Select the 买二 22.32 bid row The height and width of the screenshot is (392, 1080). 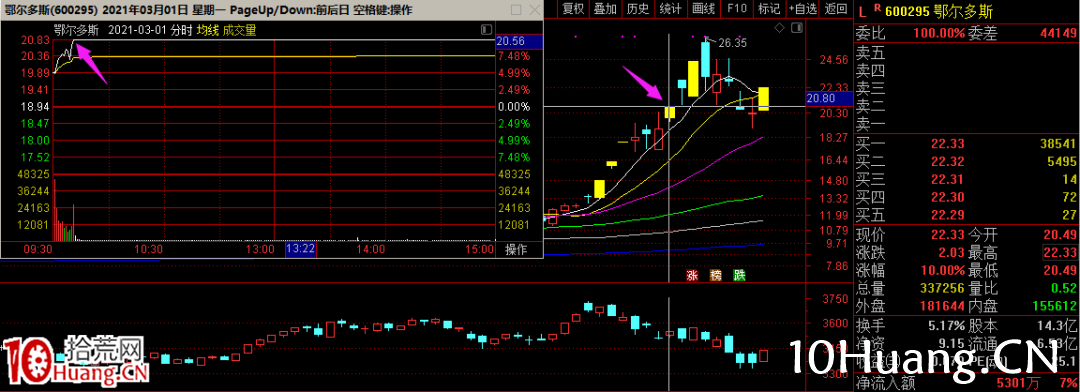(x=966, y=162)
